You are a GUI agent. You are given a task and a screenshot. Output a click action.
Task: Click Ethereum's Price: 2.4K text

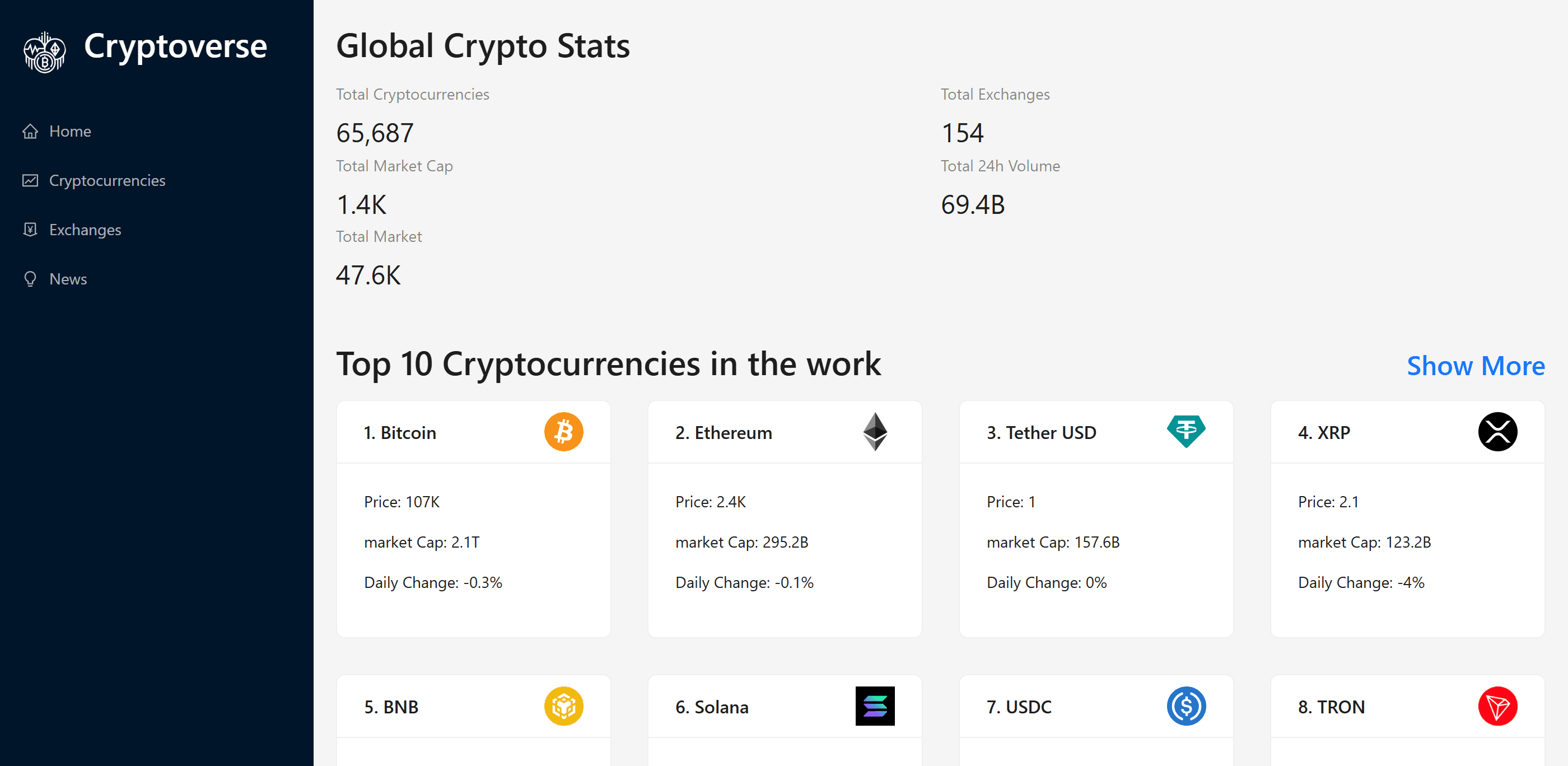tap(710, 502)
